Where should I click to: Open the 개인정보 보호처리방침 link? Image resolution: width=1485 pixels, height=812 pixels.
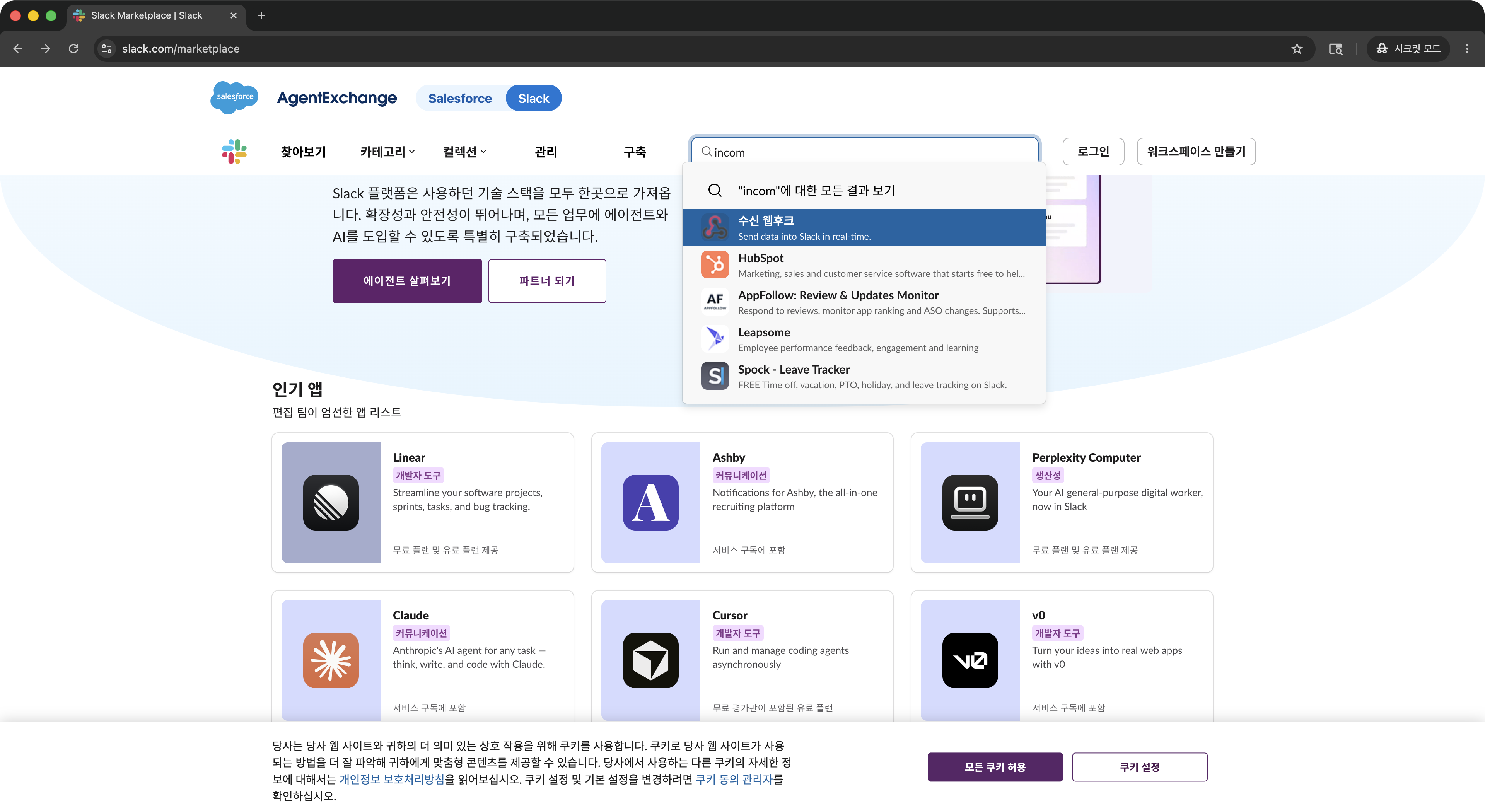tap(392, 779)
